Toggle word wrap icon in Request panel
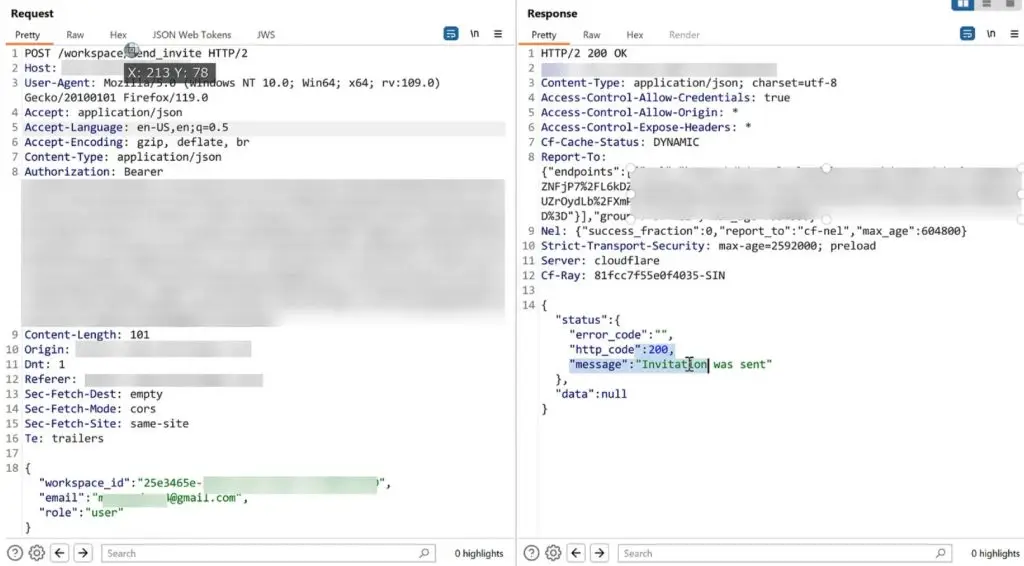This screenshot has width=1024, height=566. point(451,33)
